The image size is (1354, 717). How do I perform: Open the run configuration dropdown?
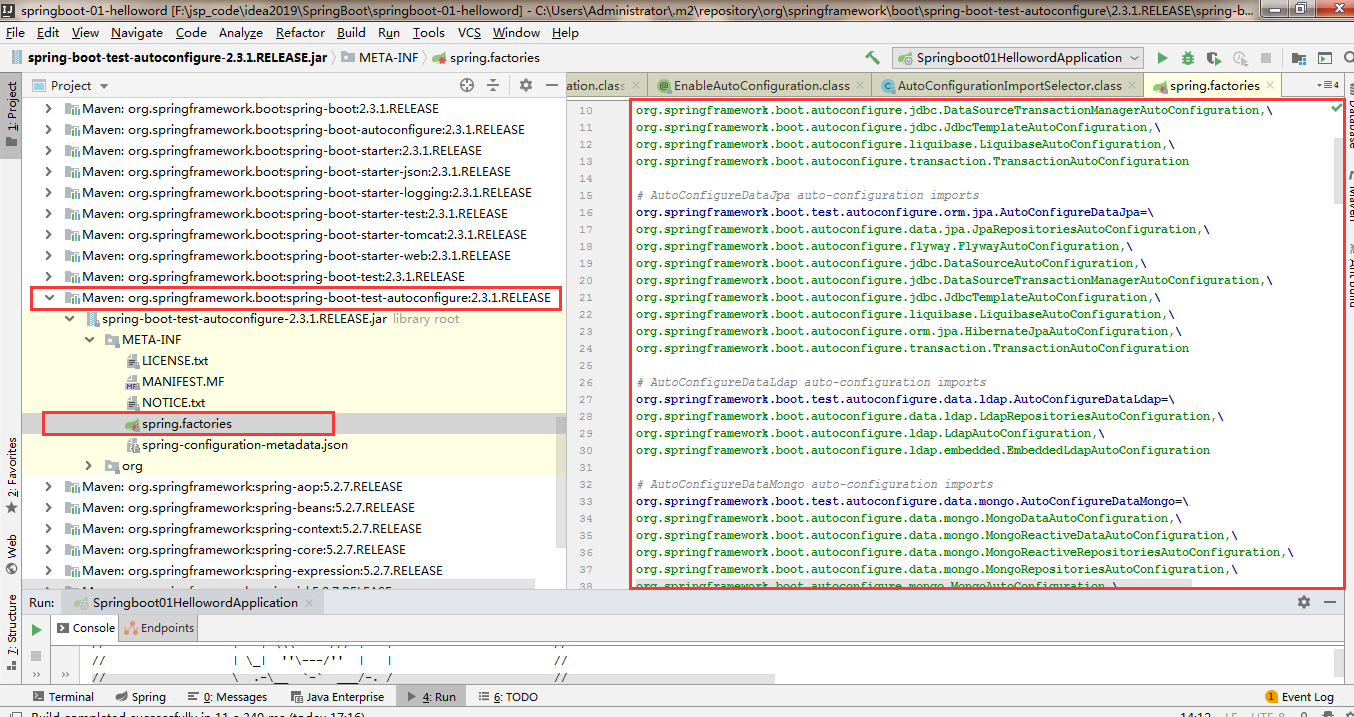point(1019,58)
